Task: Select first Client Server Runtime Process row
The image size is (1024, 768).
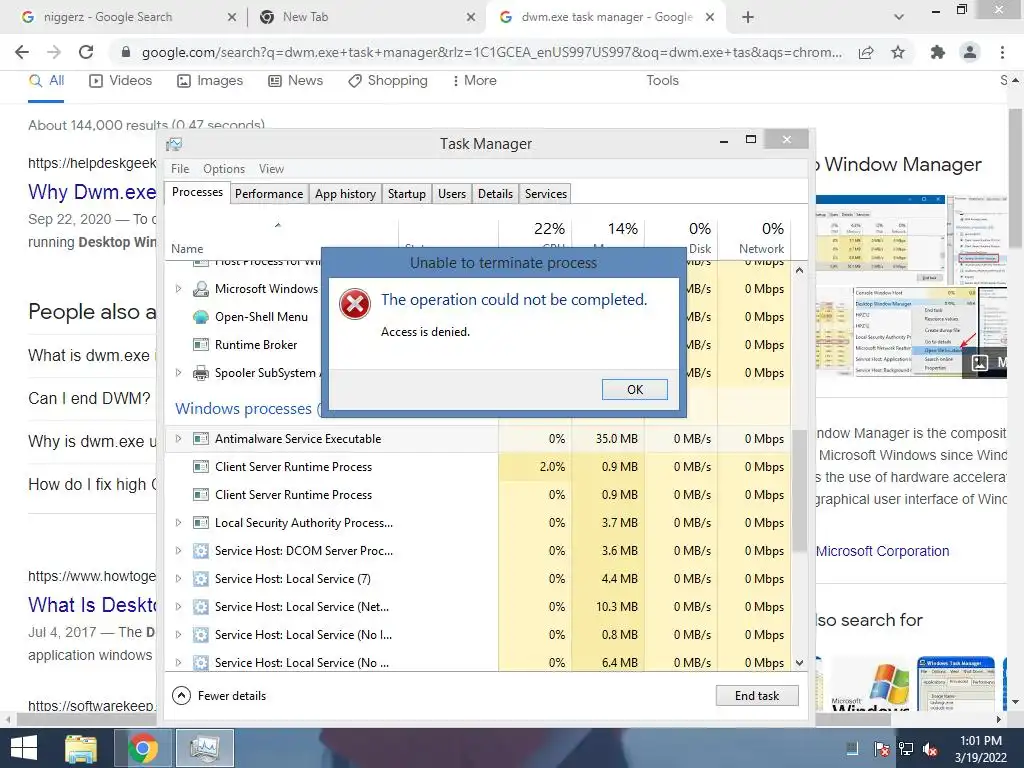Action: click(478, 467)
